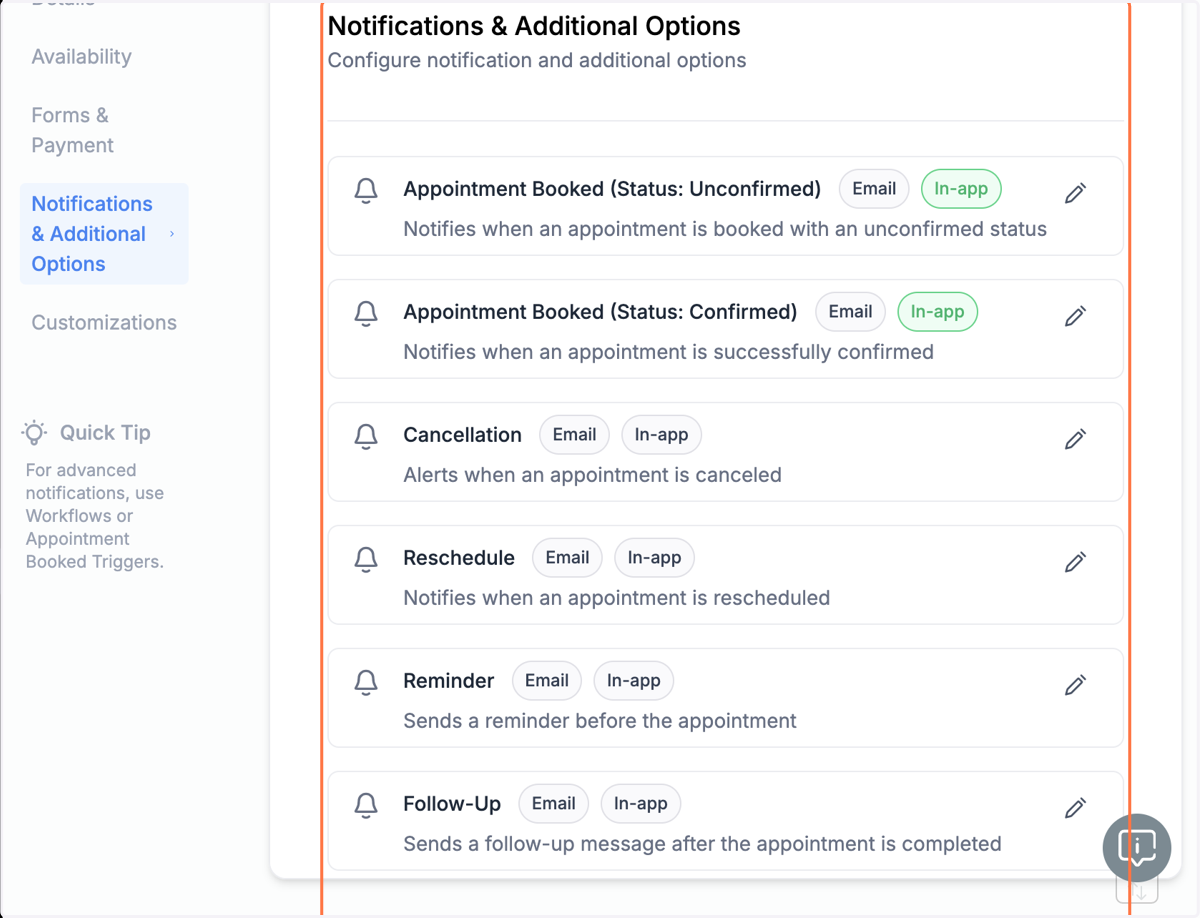
Task: Click the Quick Tip text about Workflows
Action: 95,516
